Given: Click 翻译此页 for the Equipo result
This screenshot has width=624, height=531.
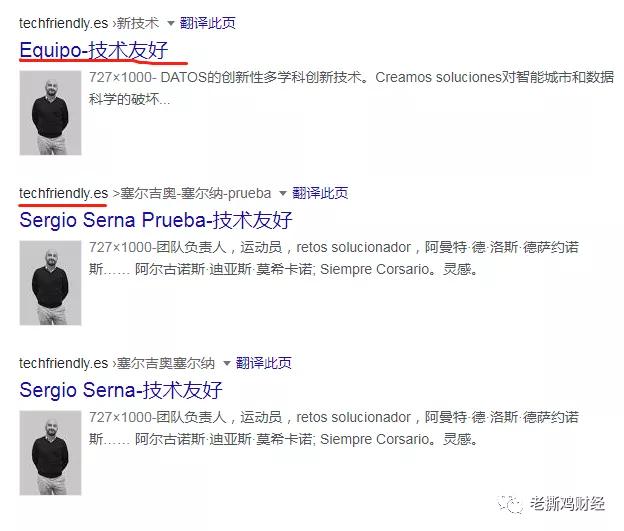Looking at the screenshot, I should pyautogui.click(x=208, y=23).
